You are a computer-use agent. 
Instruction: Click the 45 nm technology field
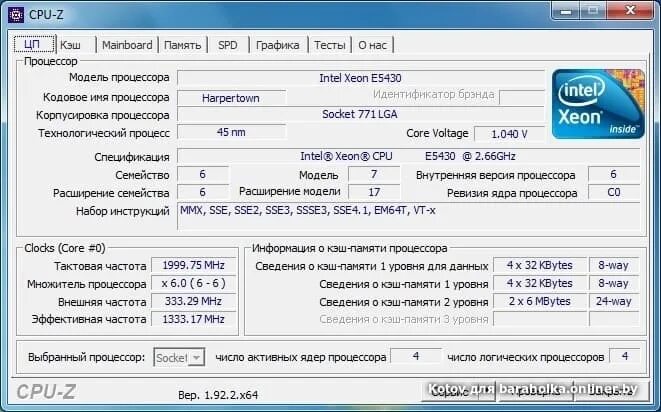(x=231, y=132)
